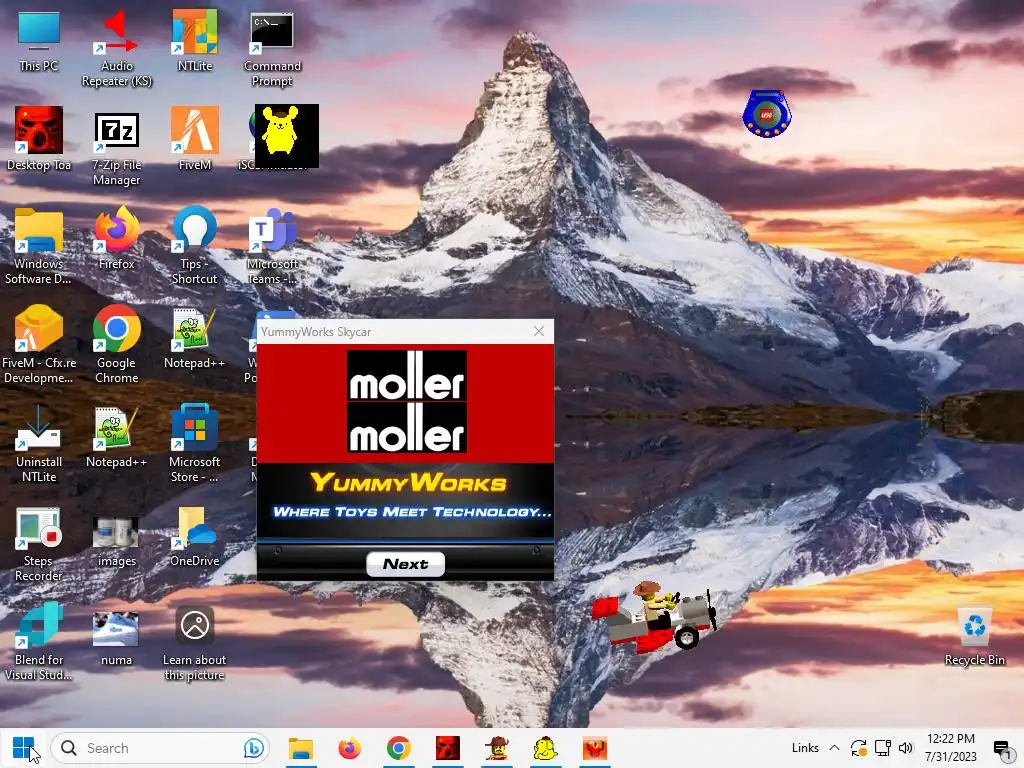Launch Firefox desktop shortcut
1024x768 pixels.
(117, 238)
